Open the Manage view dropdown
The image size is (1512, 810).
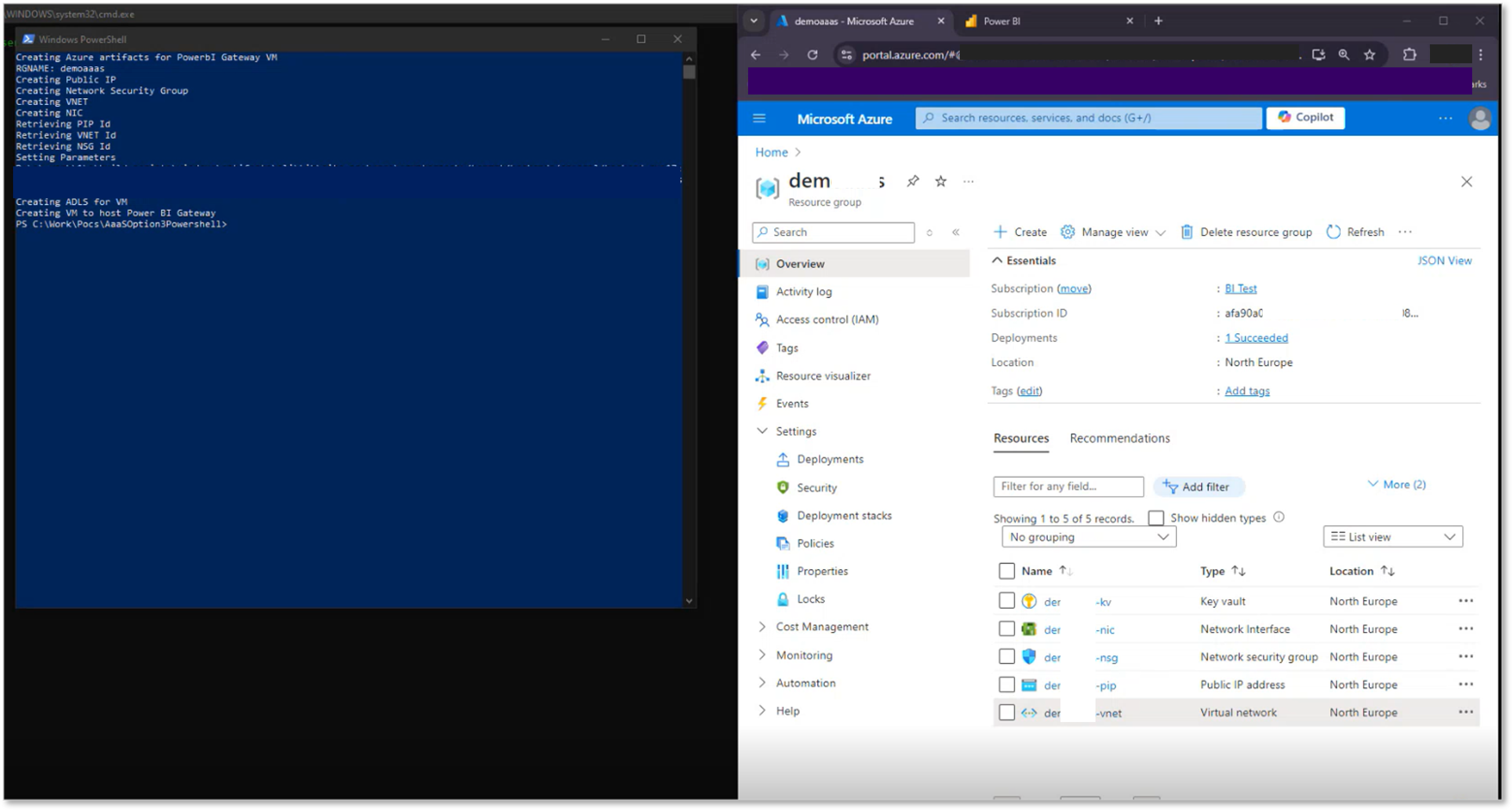pos(1113,232)
